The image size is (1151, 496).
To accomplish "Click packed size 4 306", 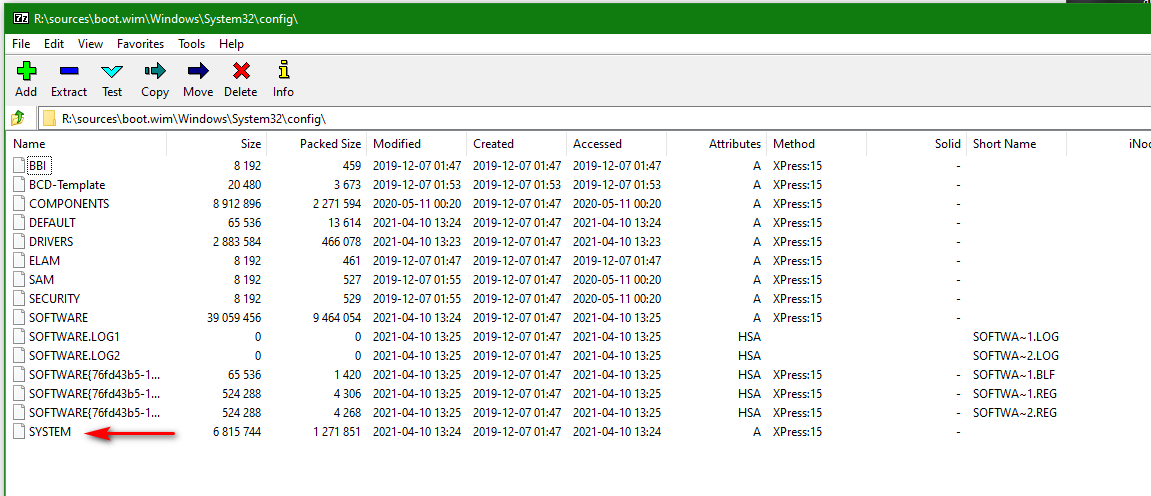I will pyautogui.click(x=347, y=395).
